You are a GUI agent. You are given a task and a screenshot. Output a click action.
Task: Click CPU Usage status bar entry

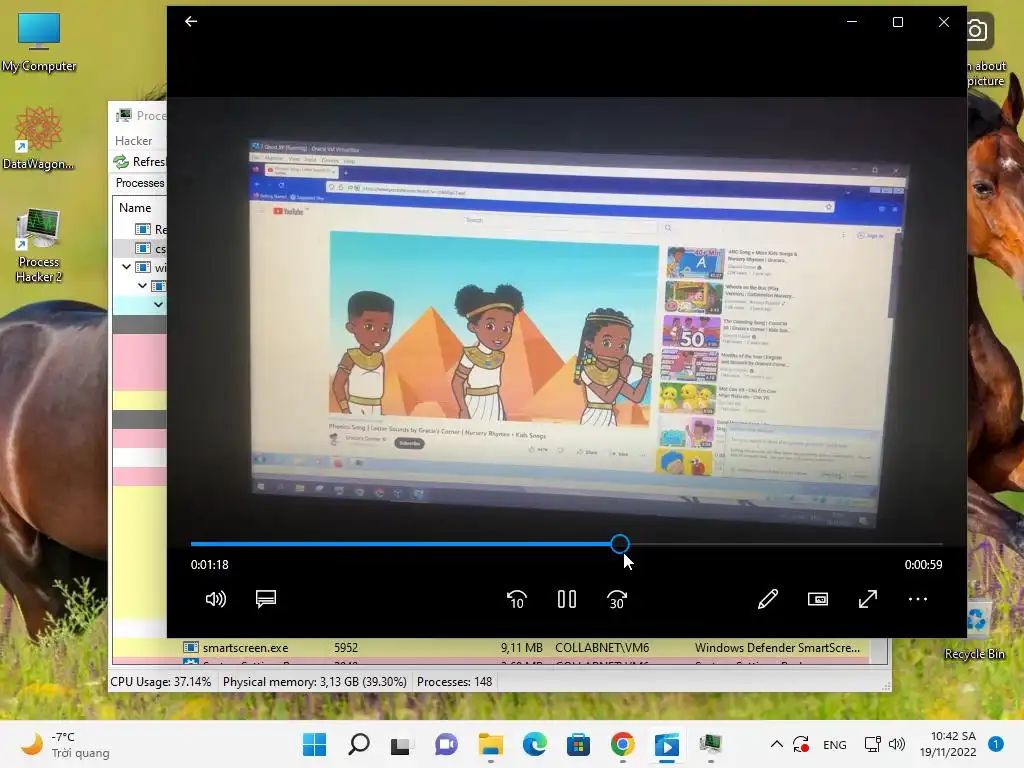coord(161,682)
